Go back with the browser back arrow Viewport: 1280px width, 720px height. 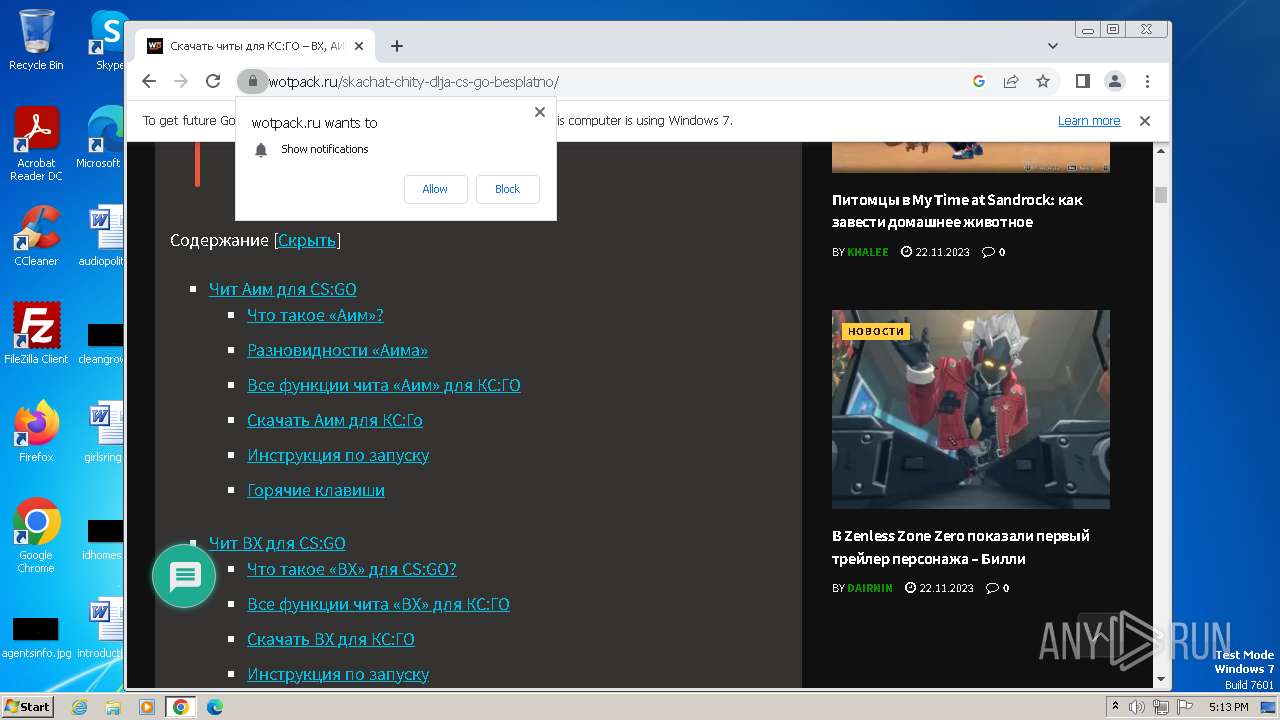(149, 81)
